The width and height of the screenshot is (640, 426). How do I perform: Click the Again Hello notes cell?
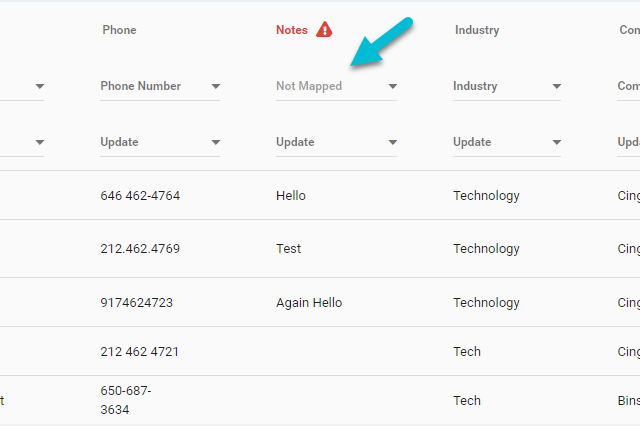[x=309, y=302]
